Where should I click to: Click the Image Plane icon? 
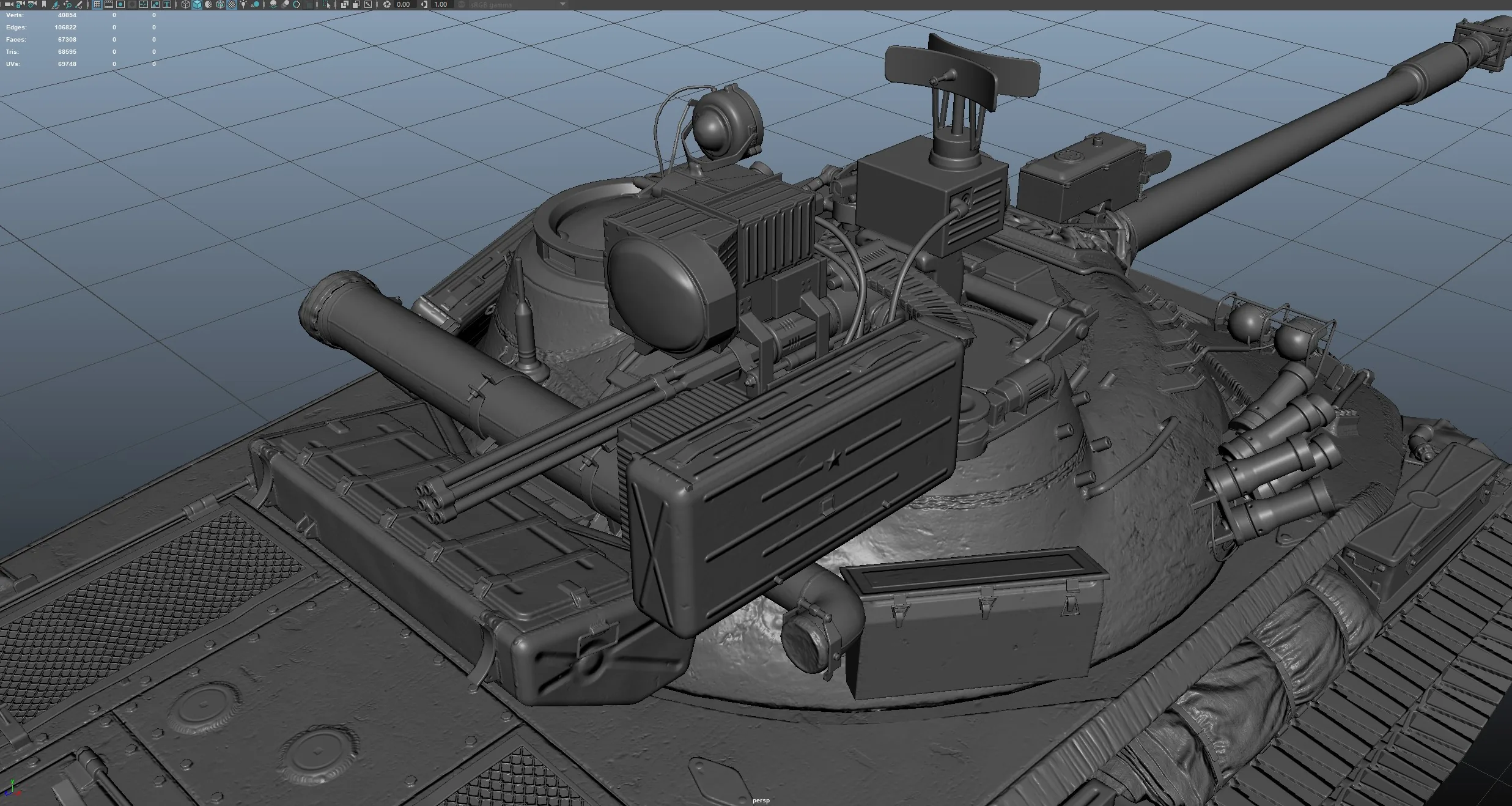(55, 4)
